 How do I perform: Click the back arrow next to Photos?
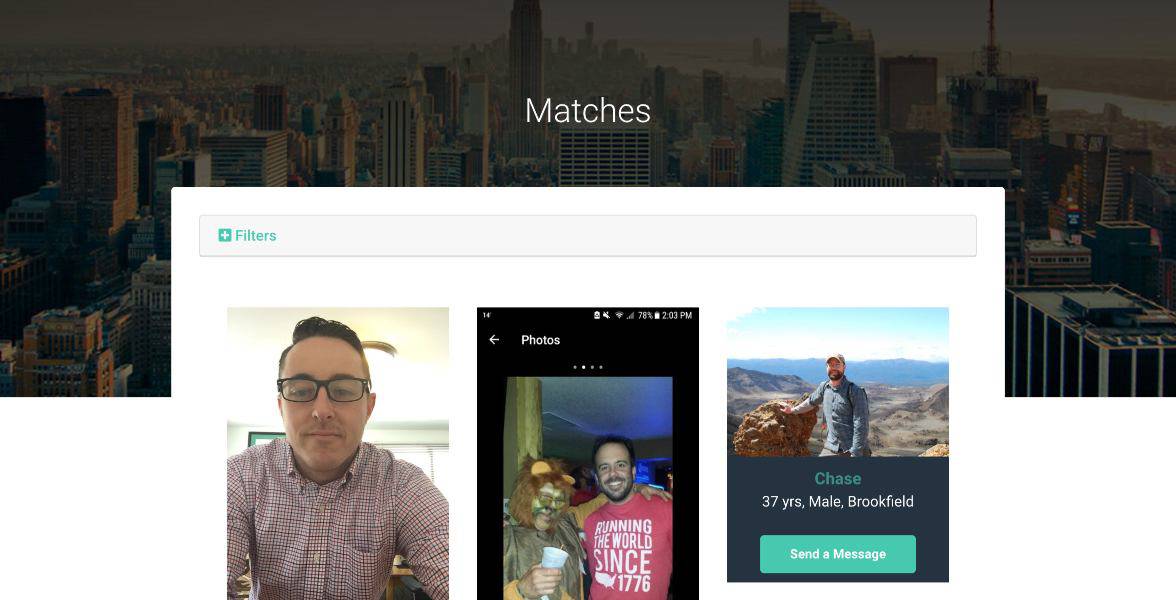pos(494,340)
